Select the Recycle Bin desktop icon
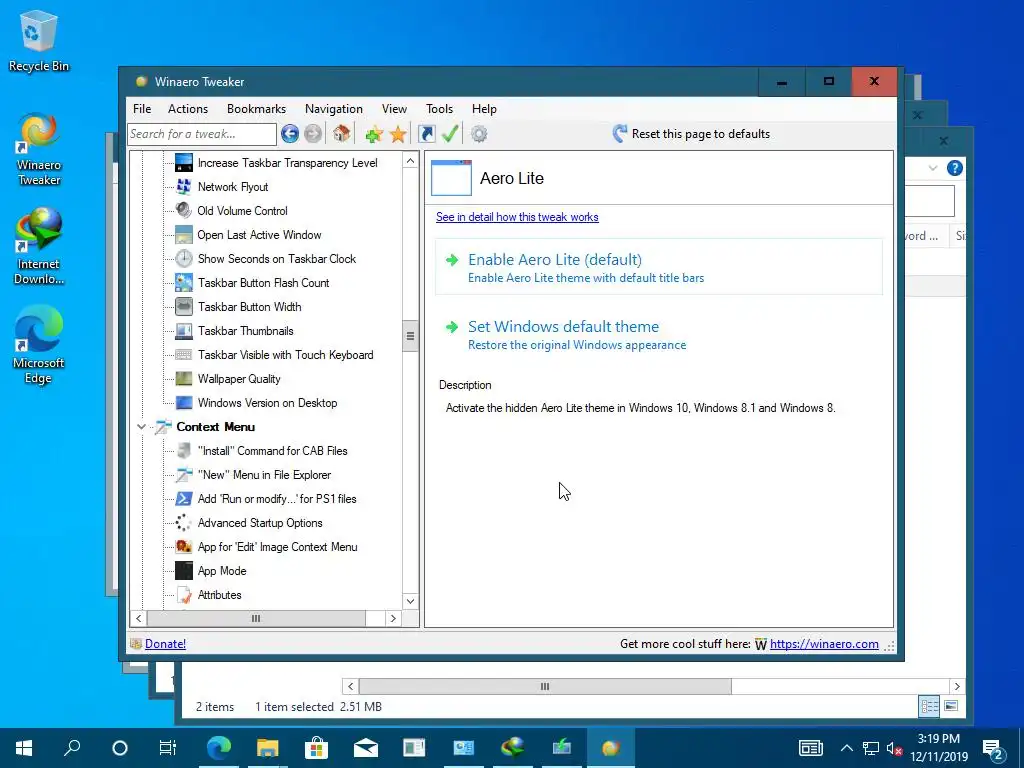The image size is (1024, 768). click(39, 41)
